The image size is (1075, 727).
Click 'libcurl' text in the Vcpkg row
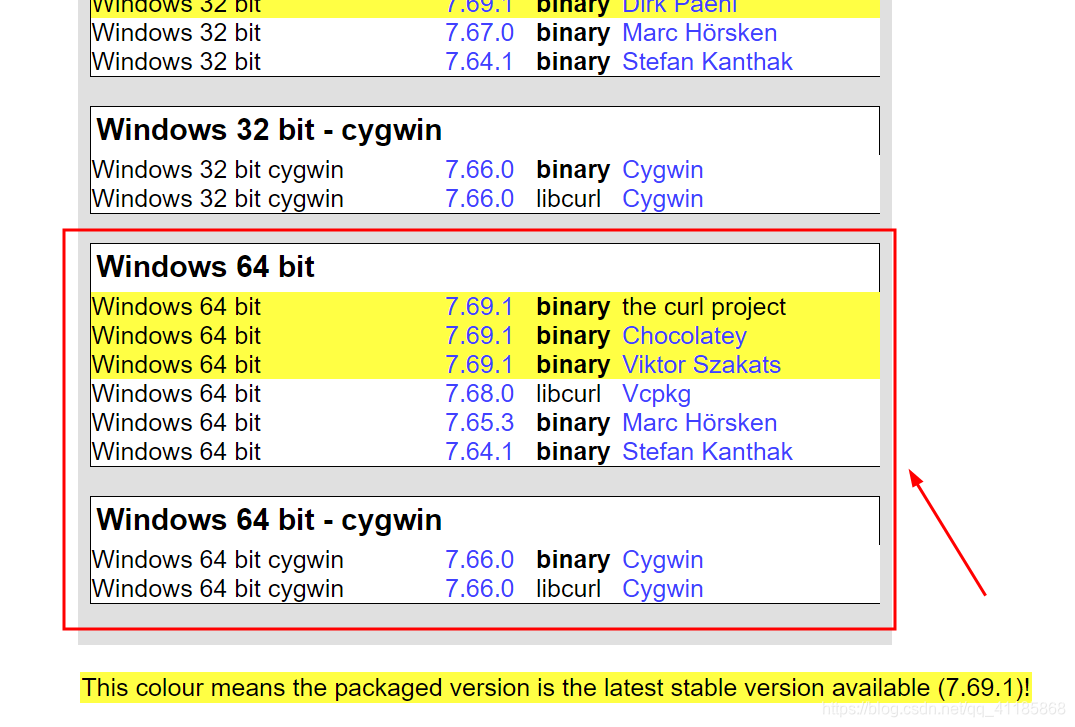coord(568,394)
